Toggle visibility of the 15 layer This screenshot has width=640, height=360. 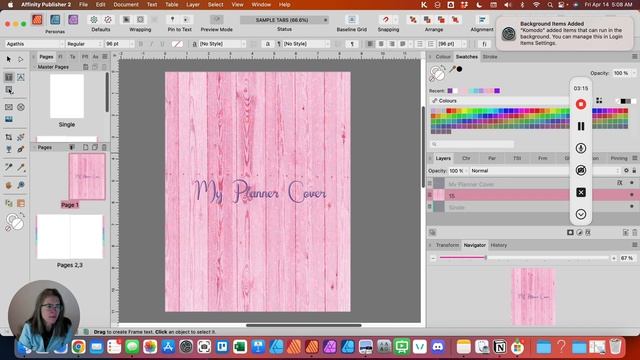(632, 195)
